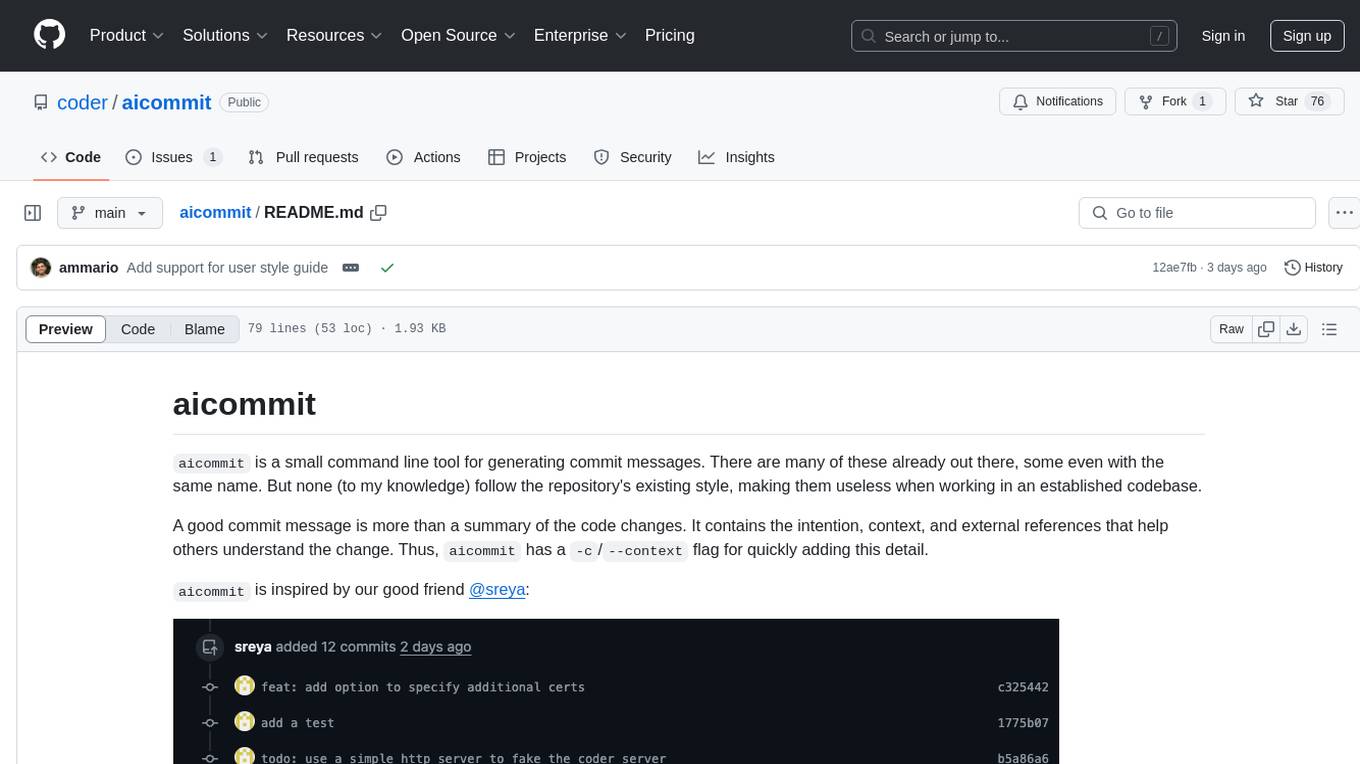The height and width of the screenshot is (764, 1360).
Task: Open the Enterprise dropdown menu
Action: click(580, 35)
